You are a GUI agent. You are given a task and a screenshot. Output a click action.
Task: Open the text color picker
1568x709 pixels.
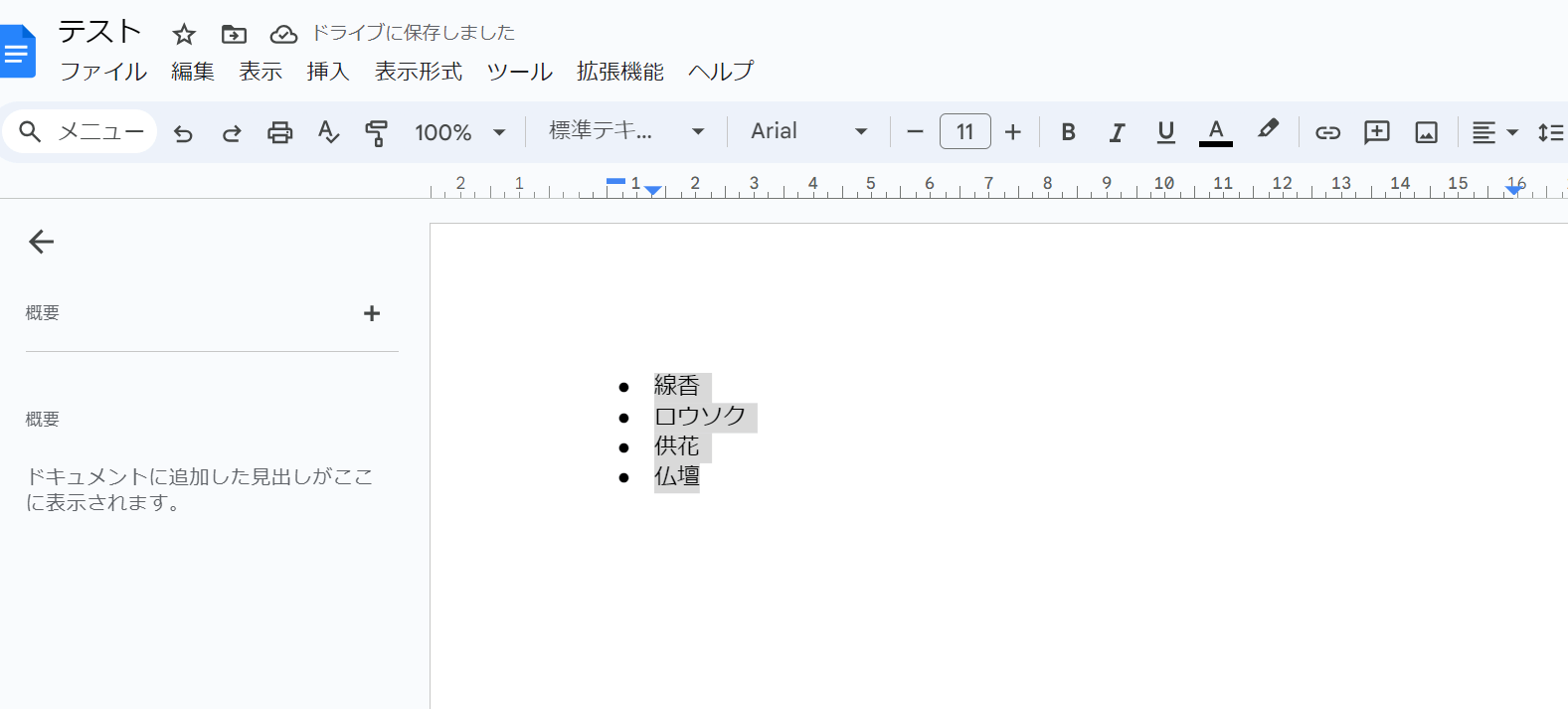click(x=1215, y=132)
